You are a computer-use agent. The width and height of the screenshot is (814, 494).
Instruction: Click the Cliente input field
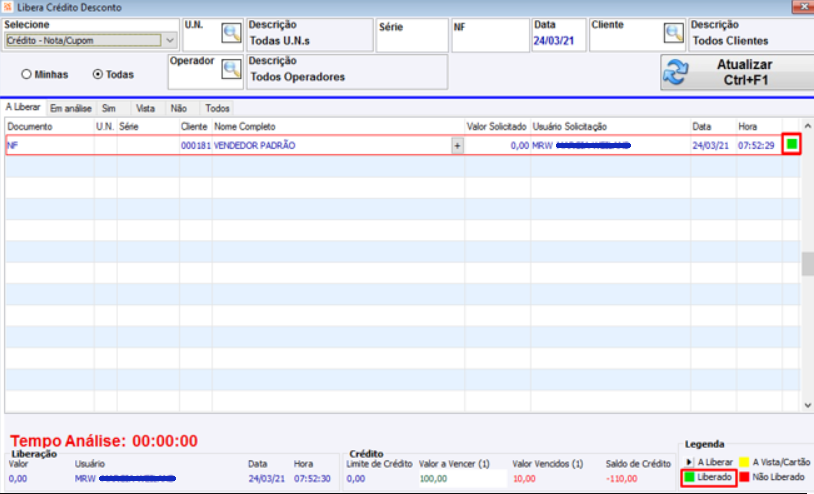click(627, 40)
